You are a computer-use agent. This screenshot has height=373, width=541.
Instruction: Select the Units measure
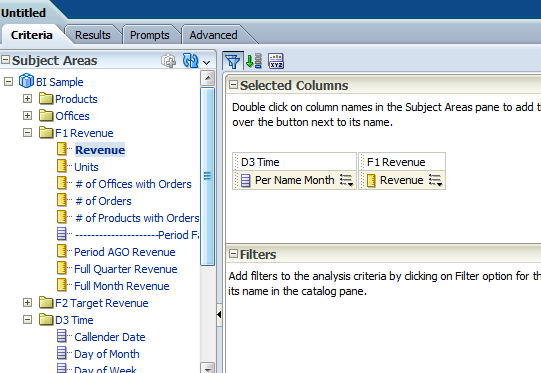tap(86, 167)
